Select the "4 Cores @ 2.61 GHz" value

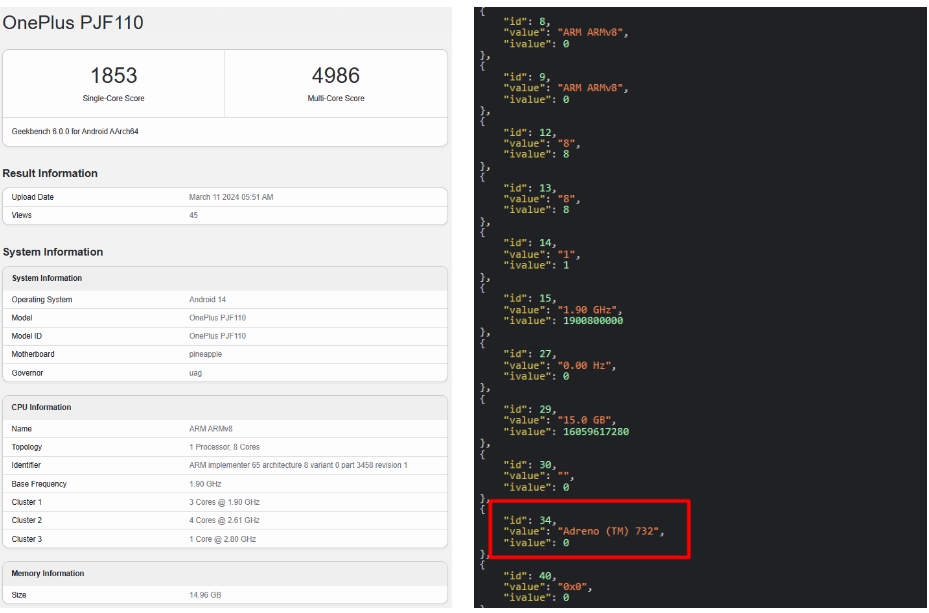225,521
